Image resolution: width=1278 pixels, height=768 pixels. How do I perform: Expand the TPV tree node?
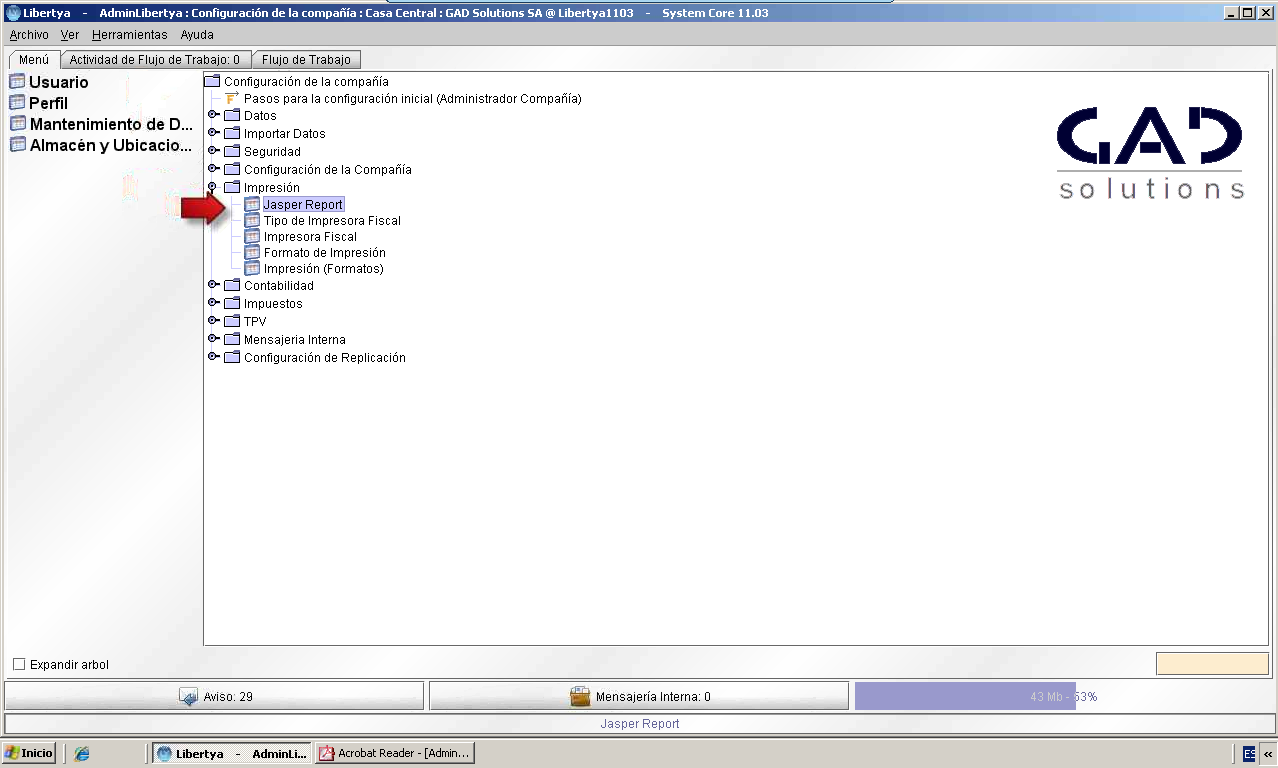click(213, 321)
